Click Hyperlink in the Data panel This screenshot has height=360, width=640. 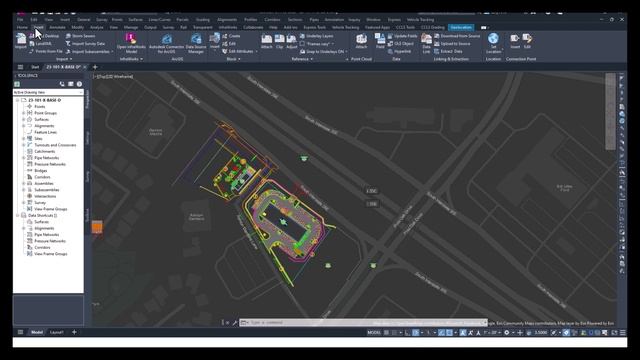click(x=399, y=51)
